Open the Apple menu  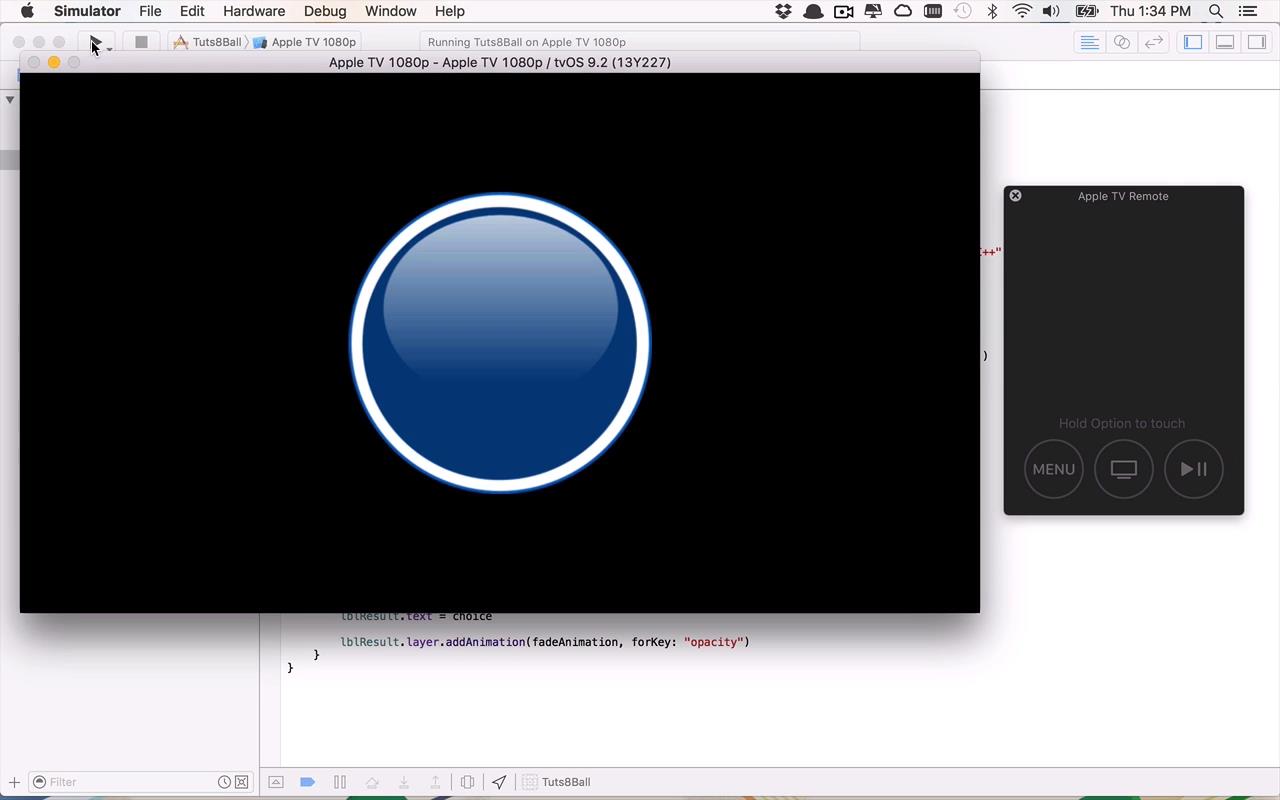coord(27,11)
